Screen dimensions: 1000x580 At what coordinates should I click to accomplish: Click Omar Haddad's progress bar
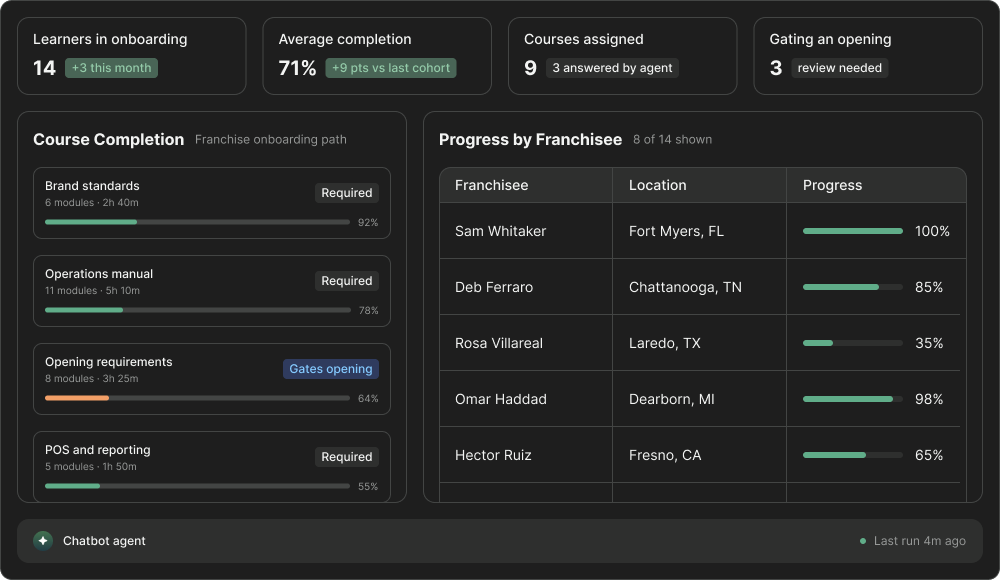click(x=853, y=399)
